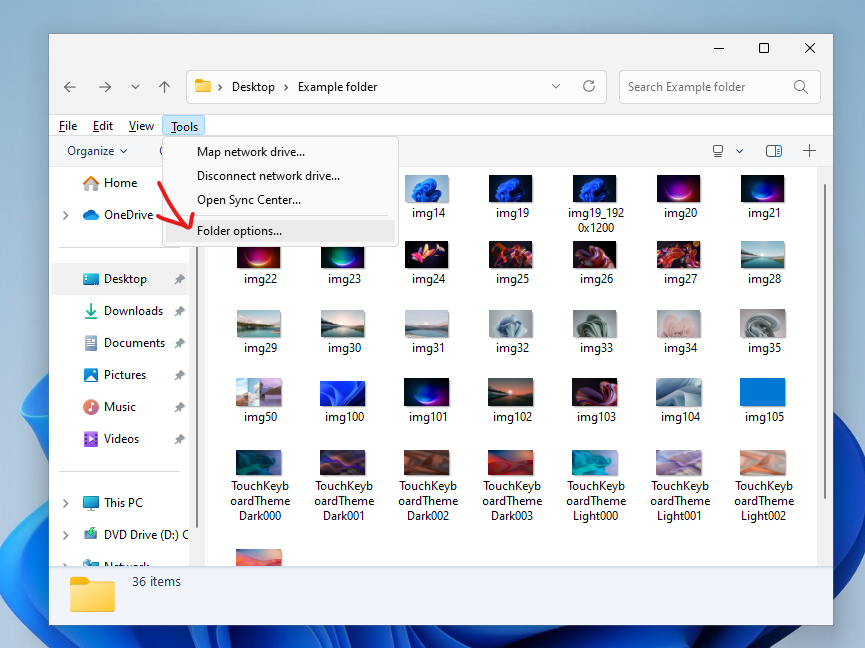Expand the address bar history dropdown
Viewport: 865px width, 648px height.
point(556,87)
